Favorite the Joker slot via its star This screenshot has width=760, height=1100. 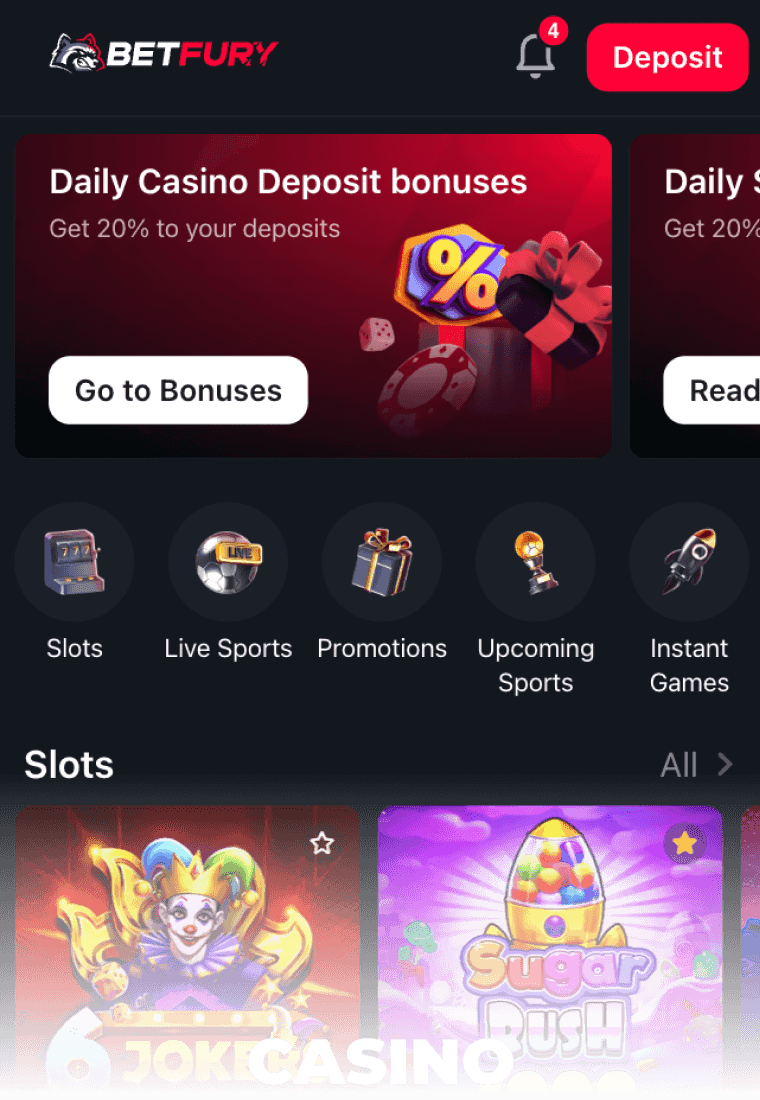click(x=322, y=843)
